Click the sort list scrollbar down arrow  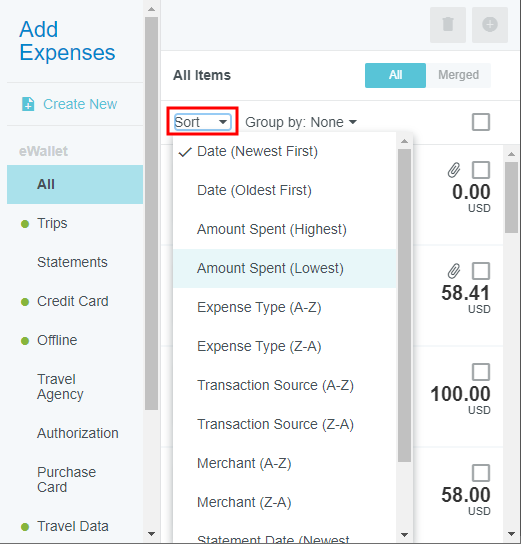(404, 535)
